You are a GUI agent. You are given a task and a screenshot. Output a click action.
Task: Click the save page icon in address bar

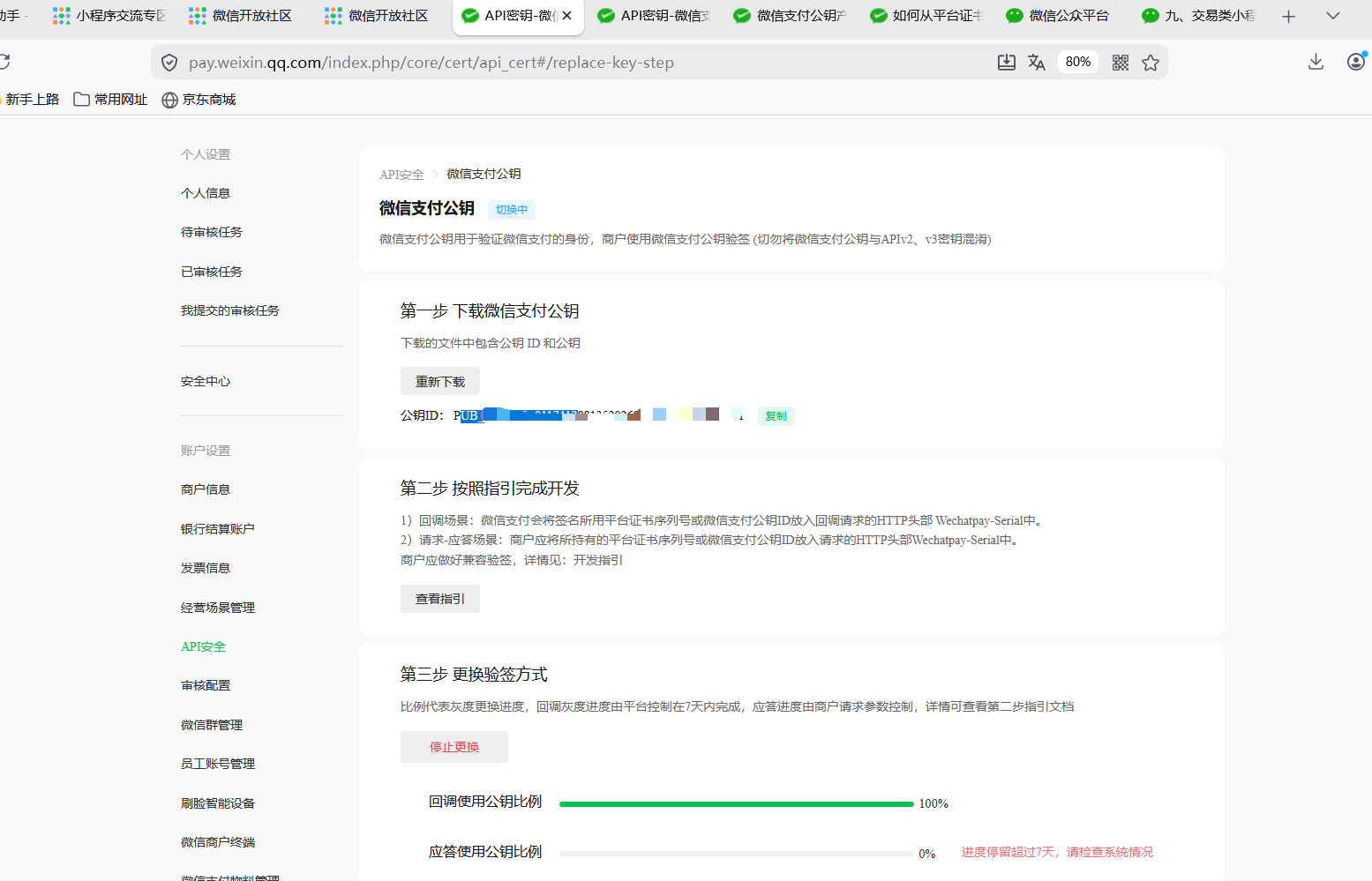tap(1006, 62)
